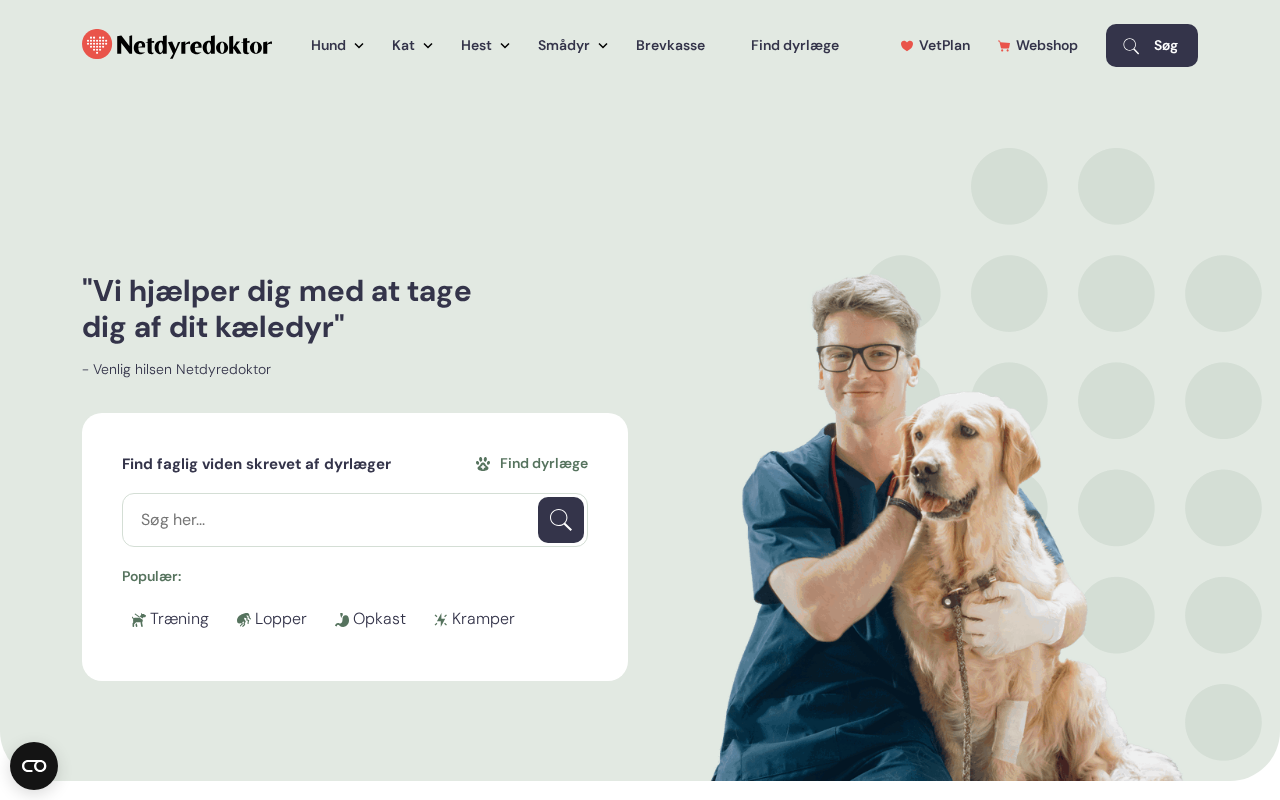The image size is (1280, 800).
Task: Open the Webshop link
Action: [x=1038, y=45]
